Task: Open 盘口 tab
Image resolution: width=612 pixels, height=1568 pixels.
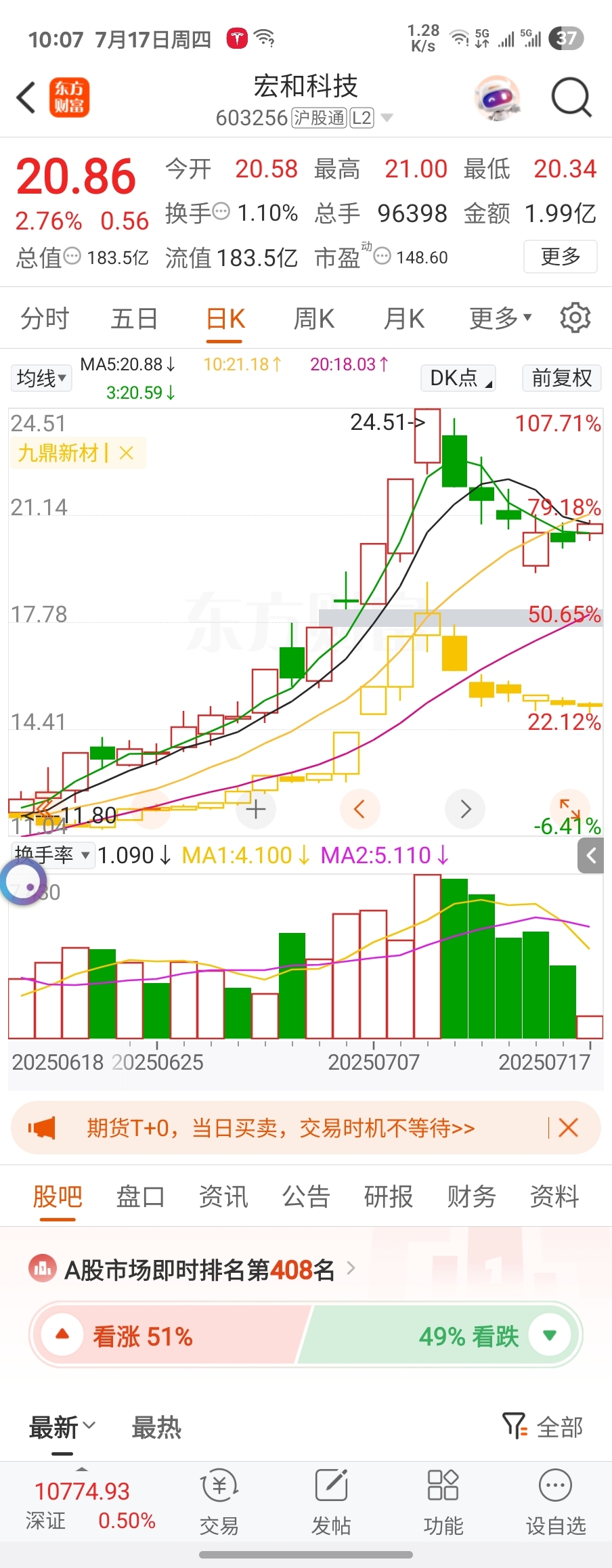Action: click(140, 1196)
